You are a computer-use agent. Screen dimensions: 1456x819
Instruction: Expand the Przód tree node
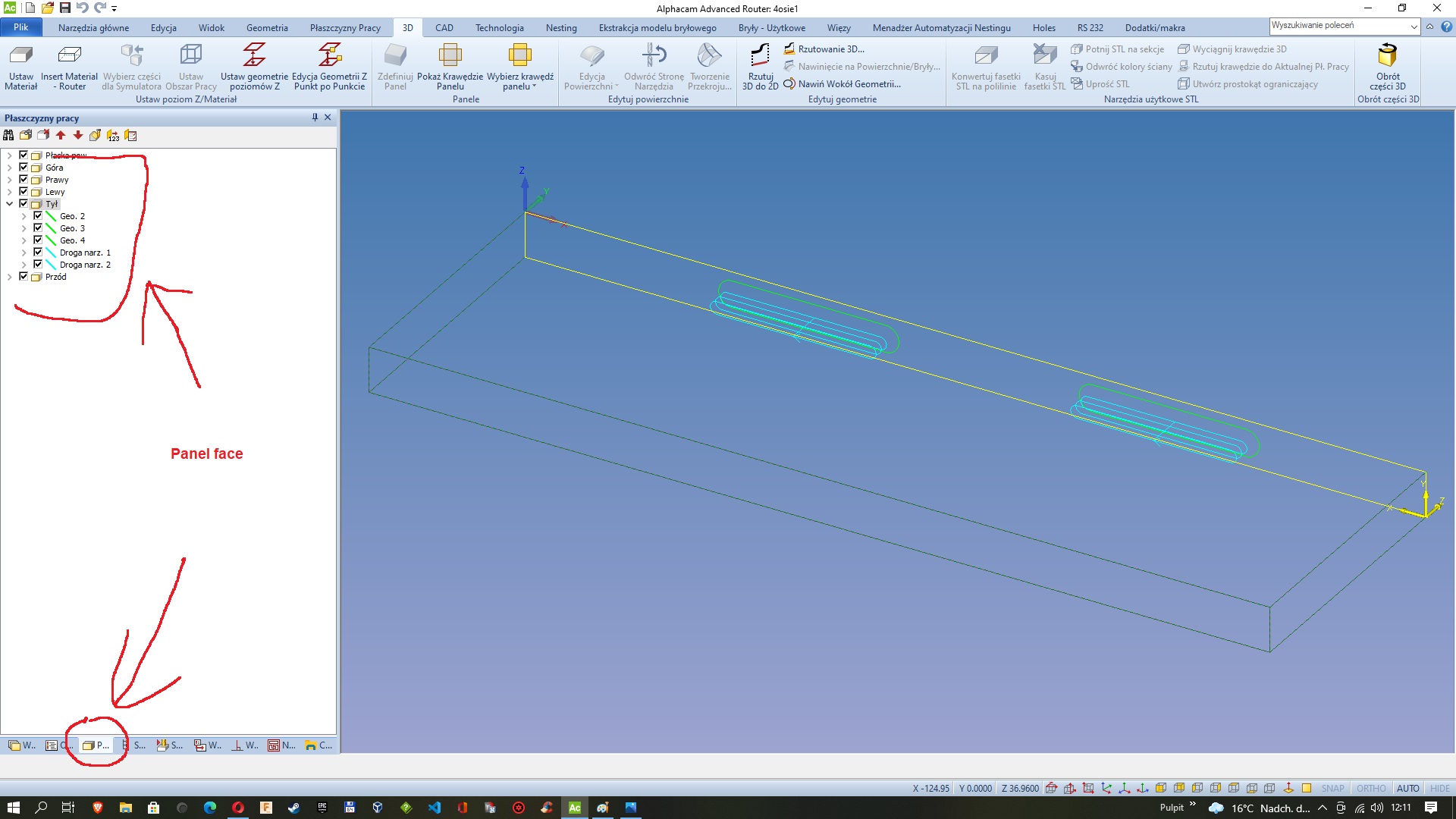click(9, 277)
